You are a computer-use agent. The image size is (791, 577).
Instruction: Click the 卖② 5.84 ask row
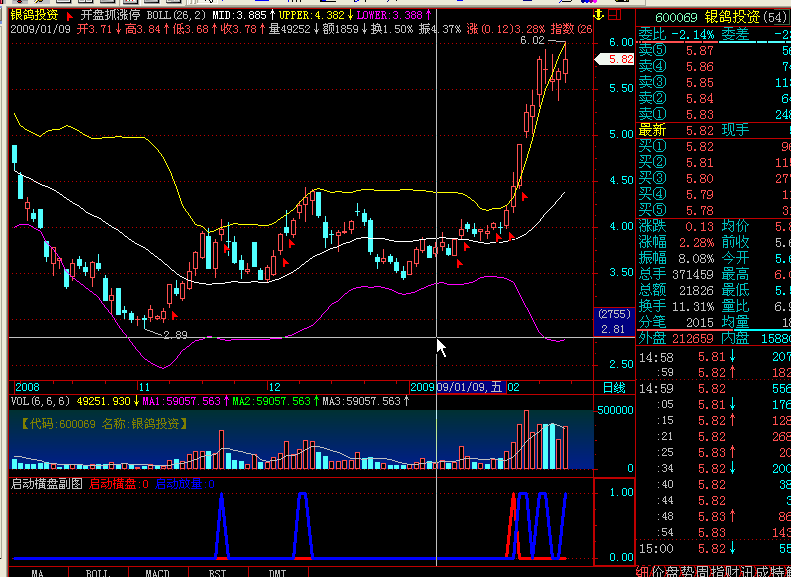point(714,98)
